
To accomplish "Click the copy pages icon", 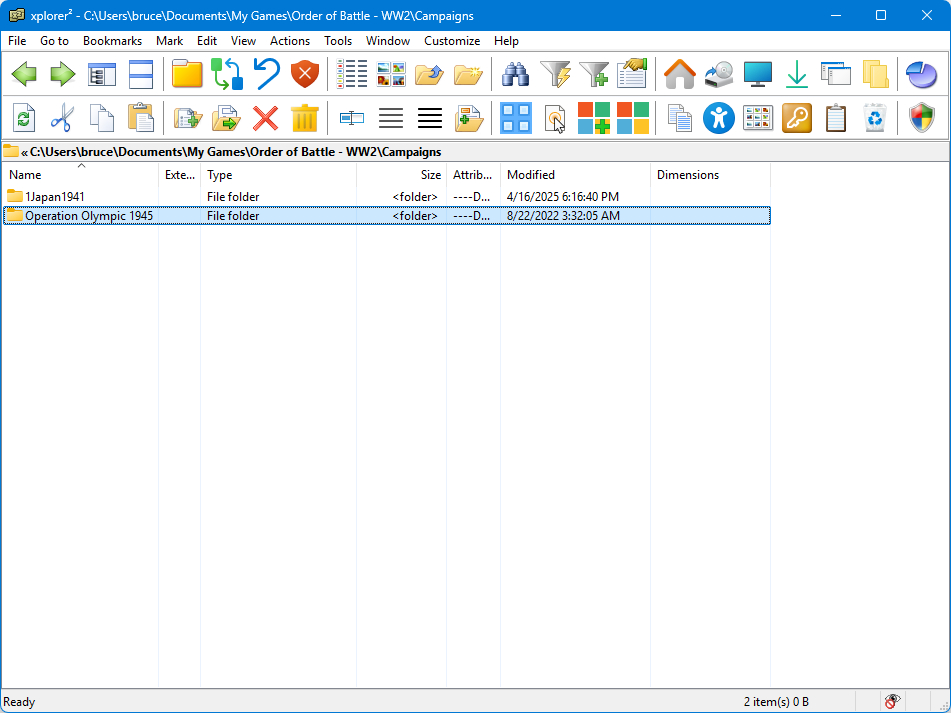I will pos(102,118).
